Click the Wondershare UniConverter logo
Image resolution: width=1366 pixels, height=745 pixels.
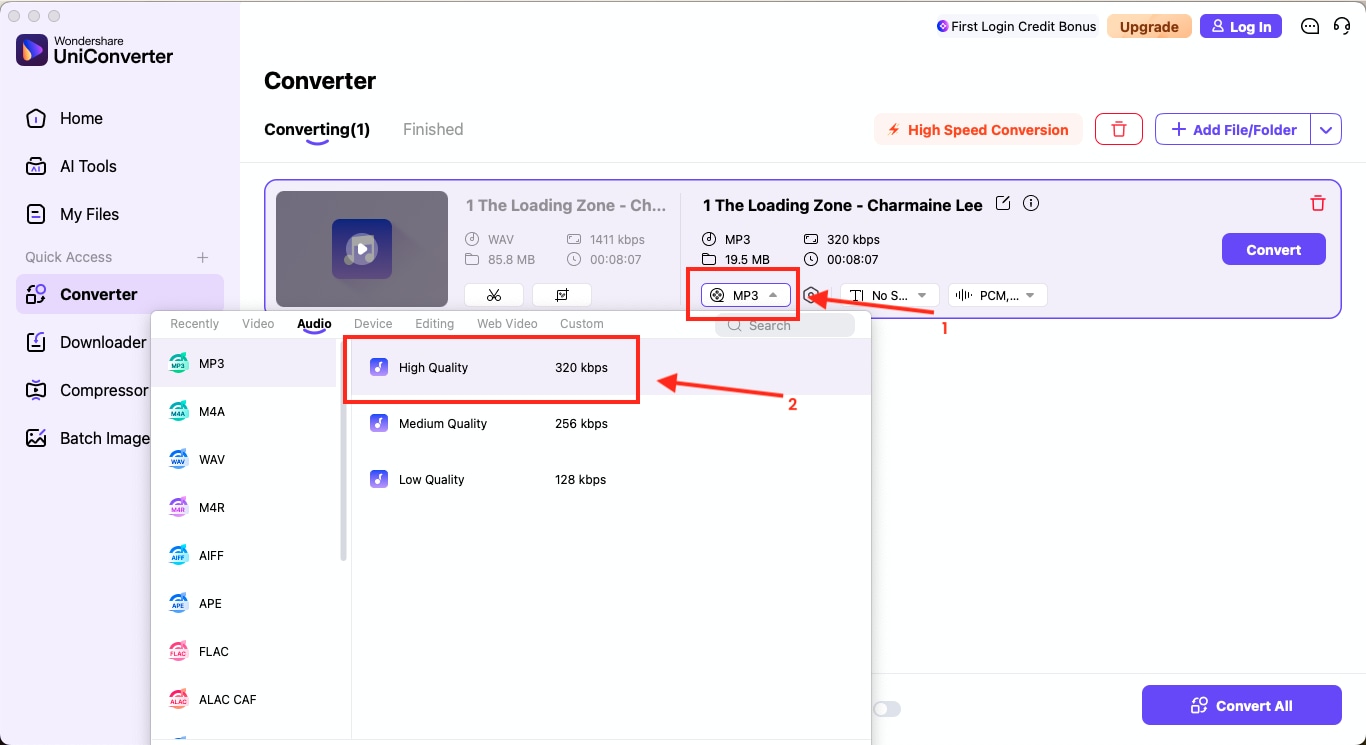point(95,49)
